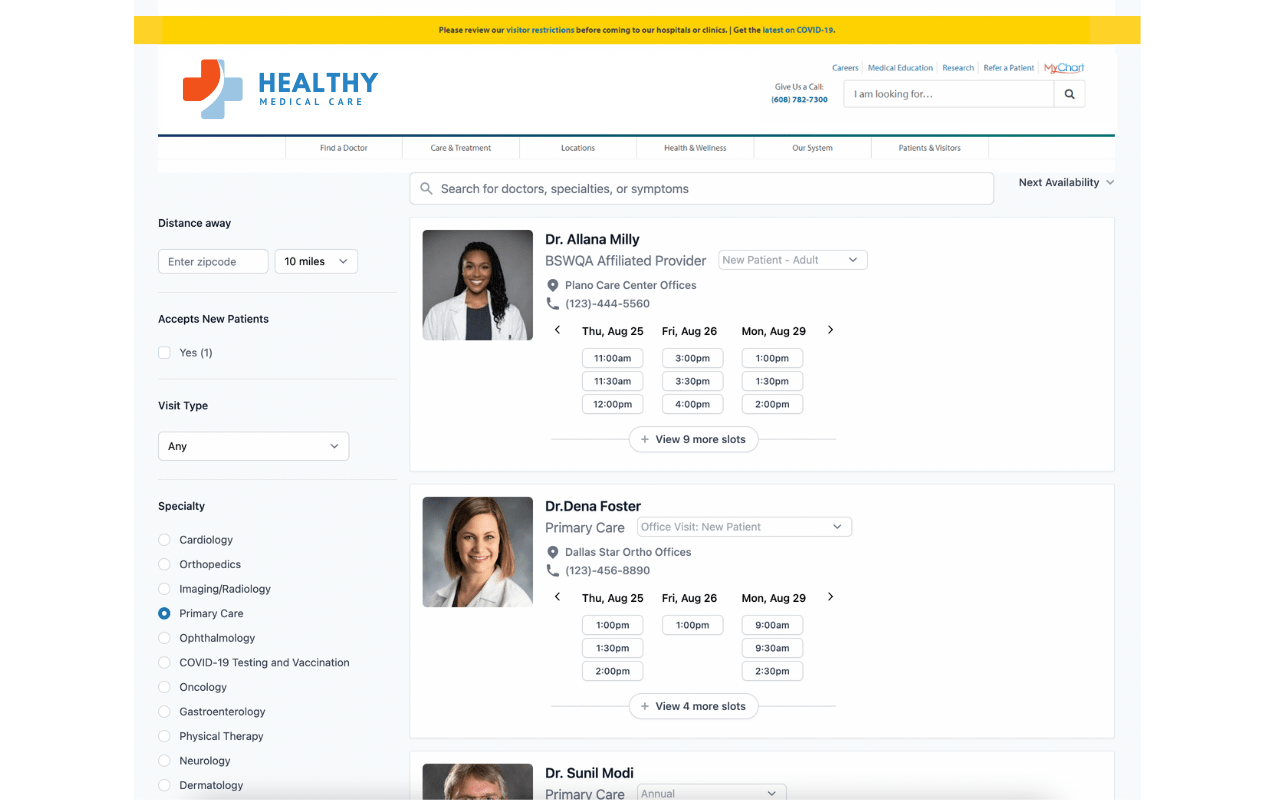
Task: Open the Research link
Action: (x=958, y=68)
